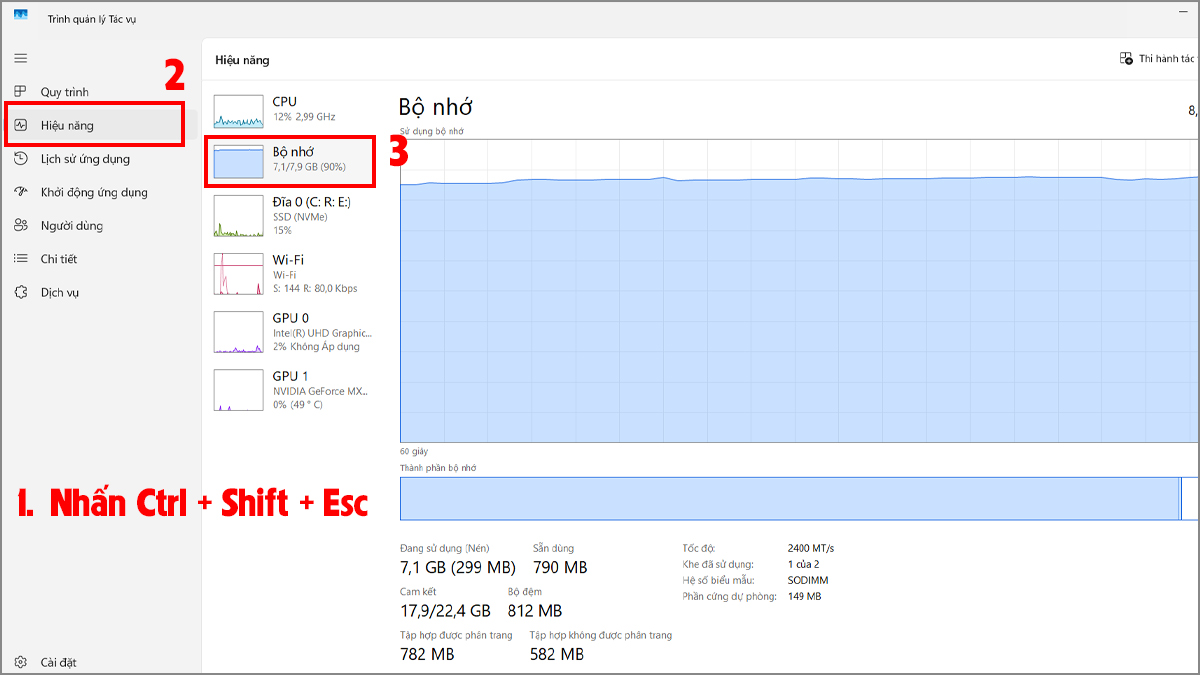Viewport: 1200px width, 675px height.
Task: Select the CPU performance graph item
Action: (289, 109)
